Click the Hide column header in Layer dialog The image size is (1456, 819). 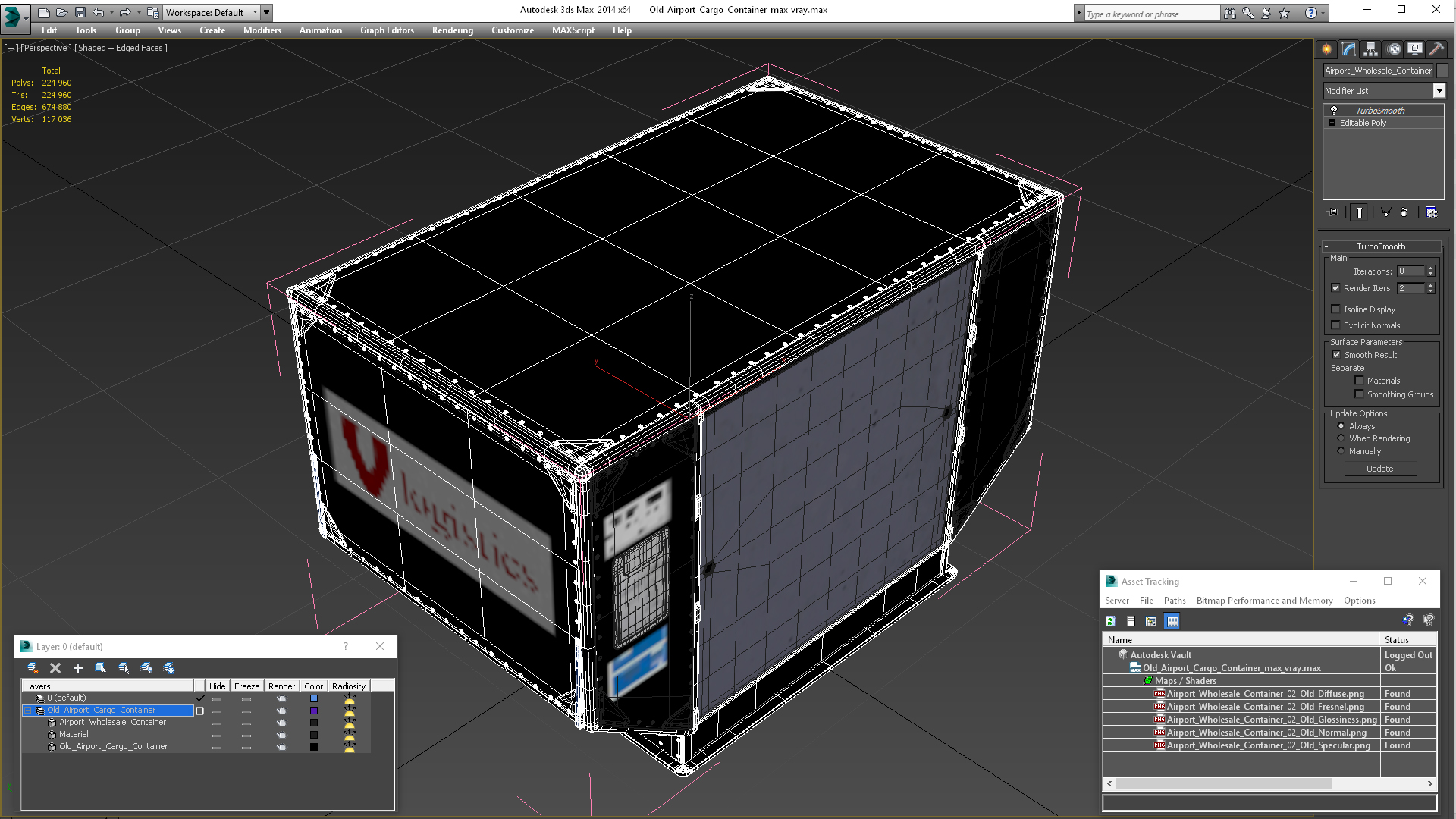[217, 686]
